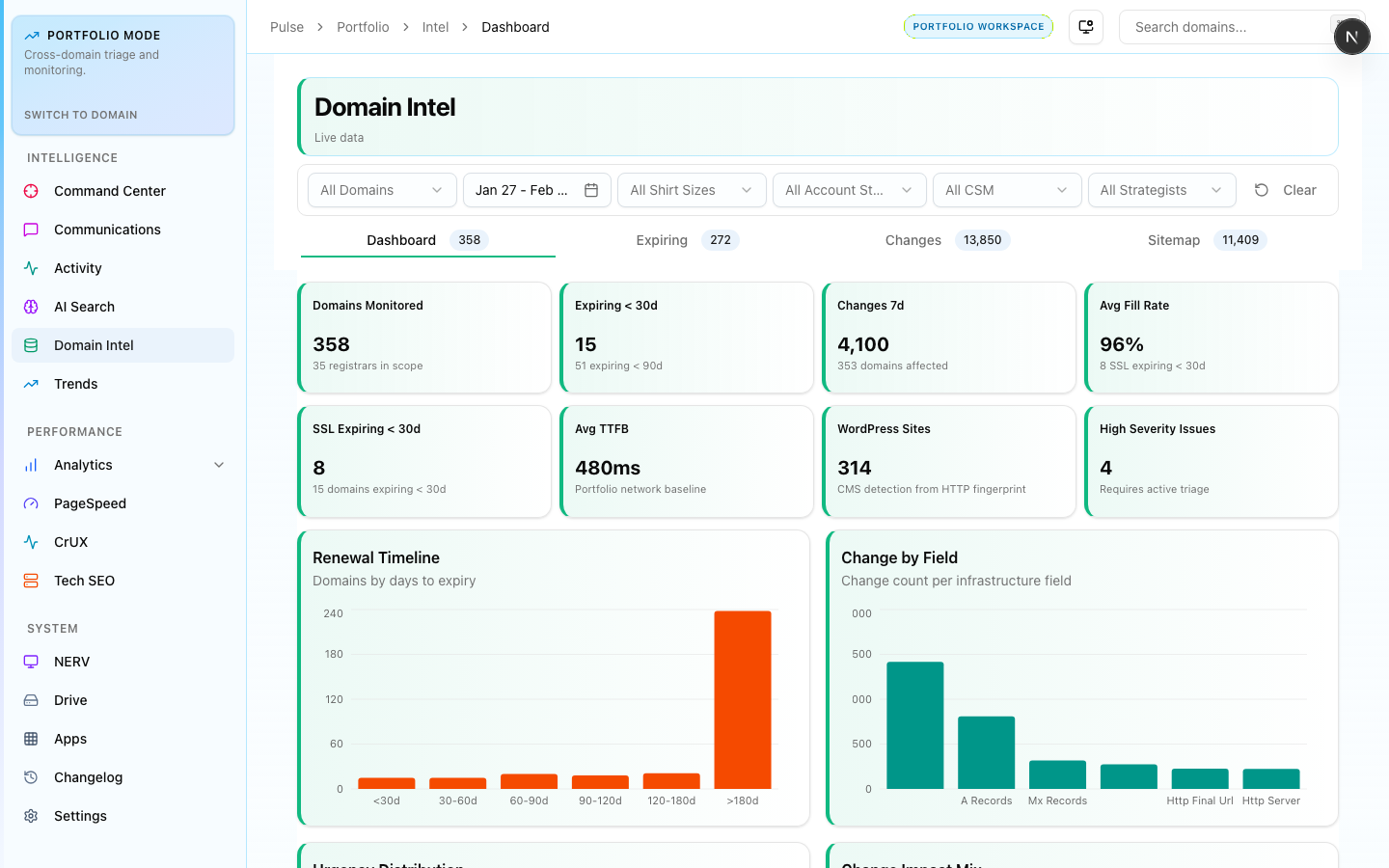
Task: Click the tall >180d renewal bar
Action: coord(742,699)
